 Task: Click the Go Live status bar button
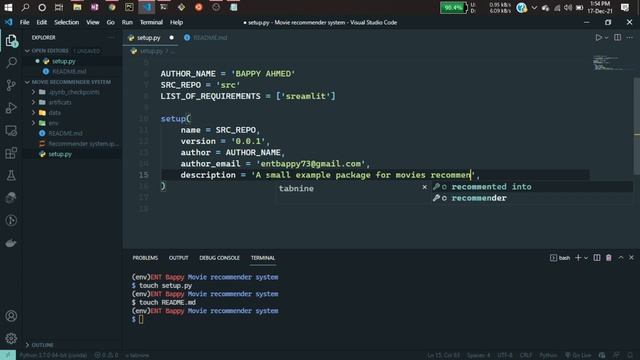[x=578, y=356]
